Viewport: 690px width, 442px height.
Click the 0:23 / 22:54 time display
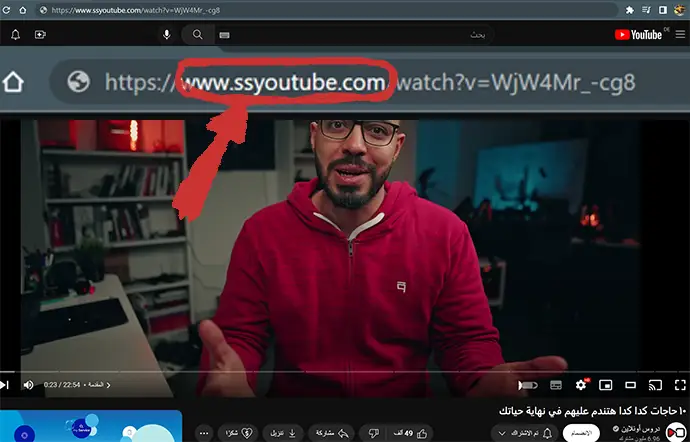pyautogui.click(x=62, y=385)
